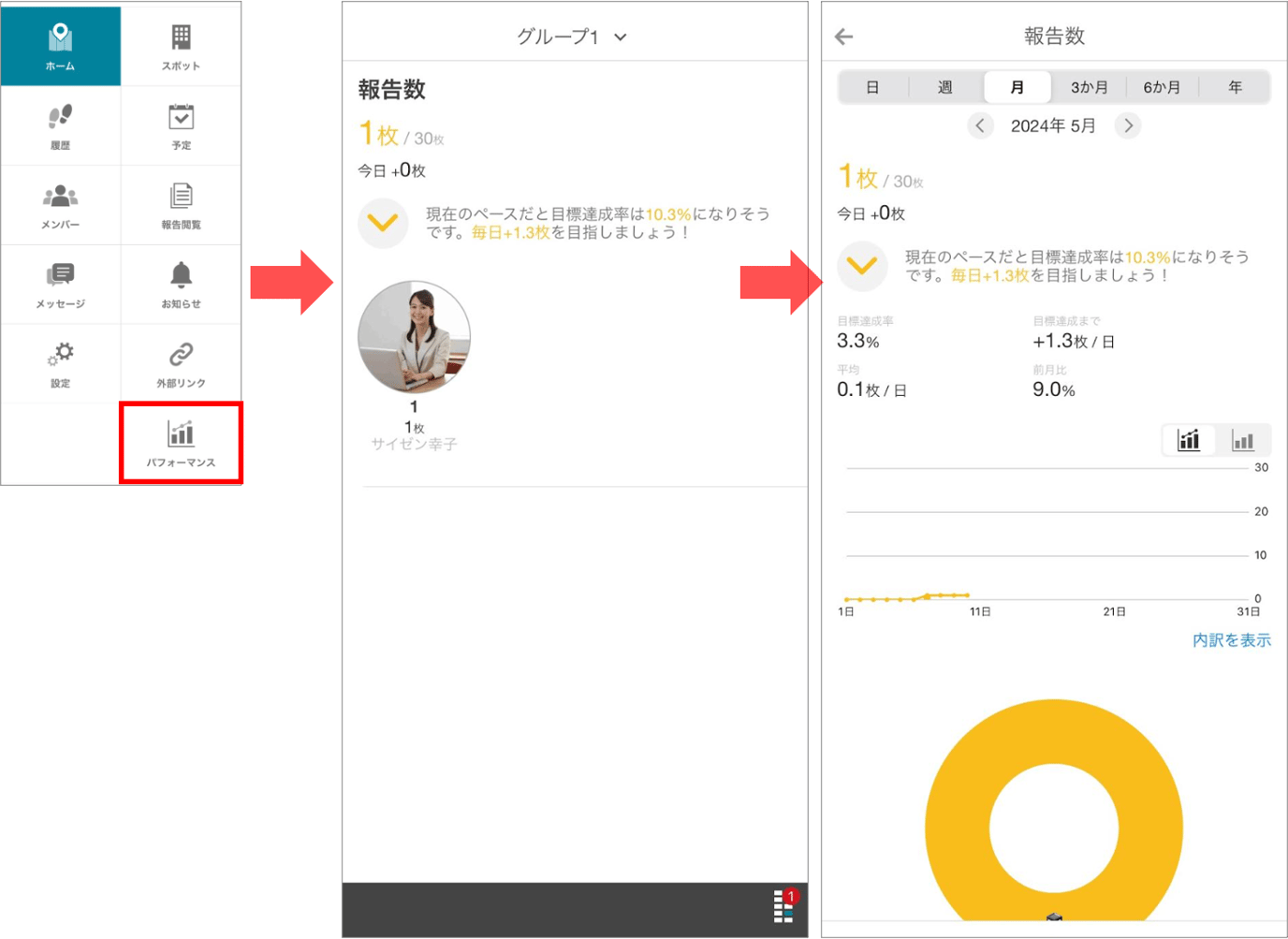1288x939 pixels.
Task: Select the ホーム (Home) menu item
Action: [61, 45]
